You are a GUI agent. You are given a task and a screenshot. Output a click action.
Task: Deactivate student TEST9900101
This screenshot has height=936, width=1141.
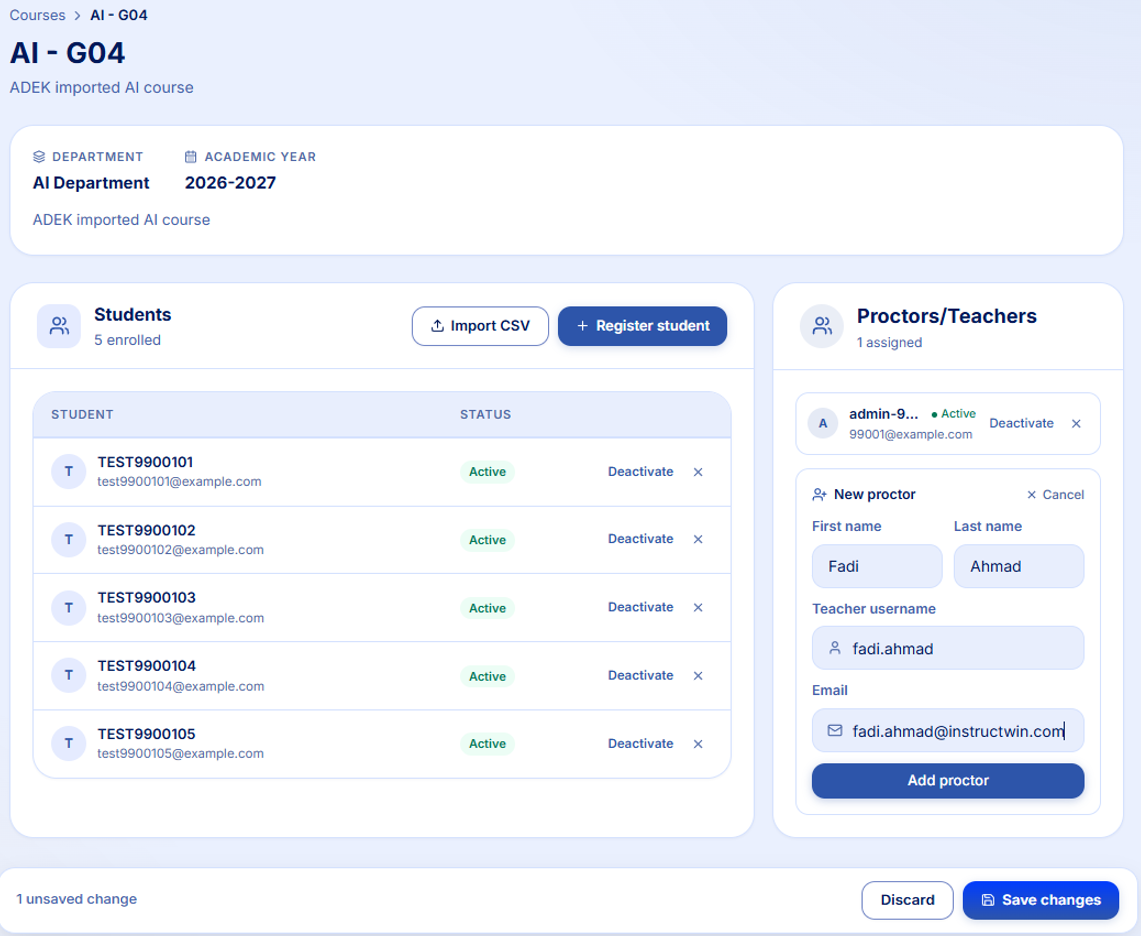point(640,472)
